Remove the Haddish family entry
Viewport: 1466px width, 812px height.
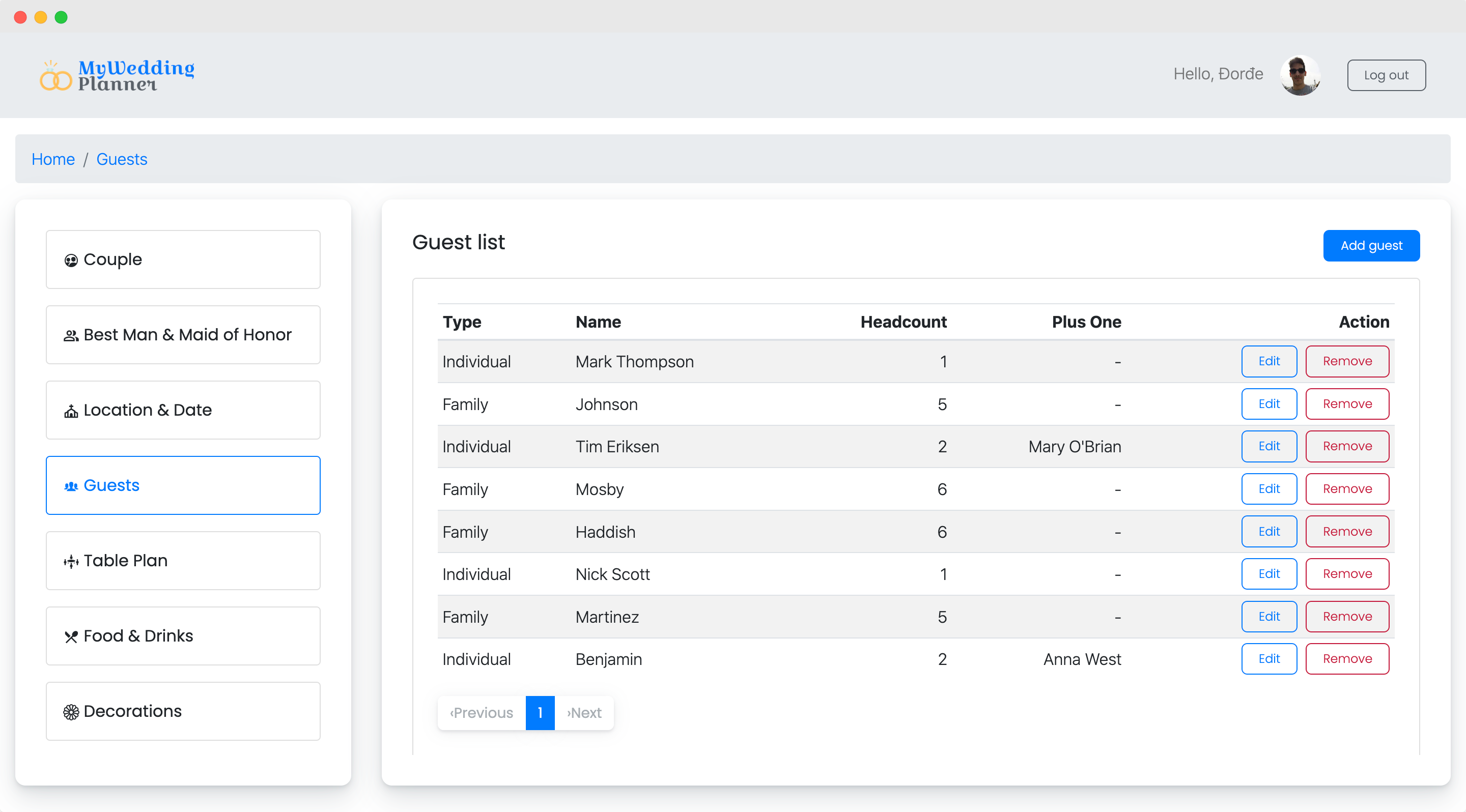click(x=1347, y=531)
